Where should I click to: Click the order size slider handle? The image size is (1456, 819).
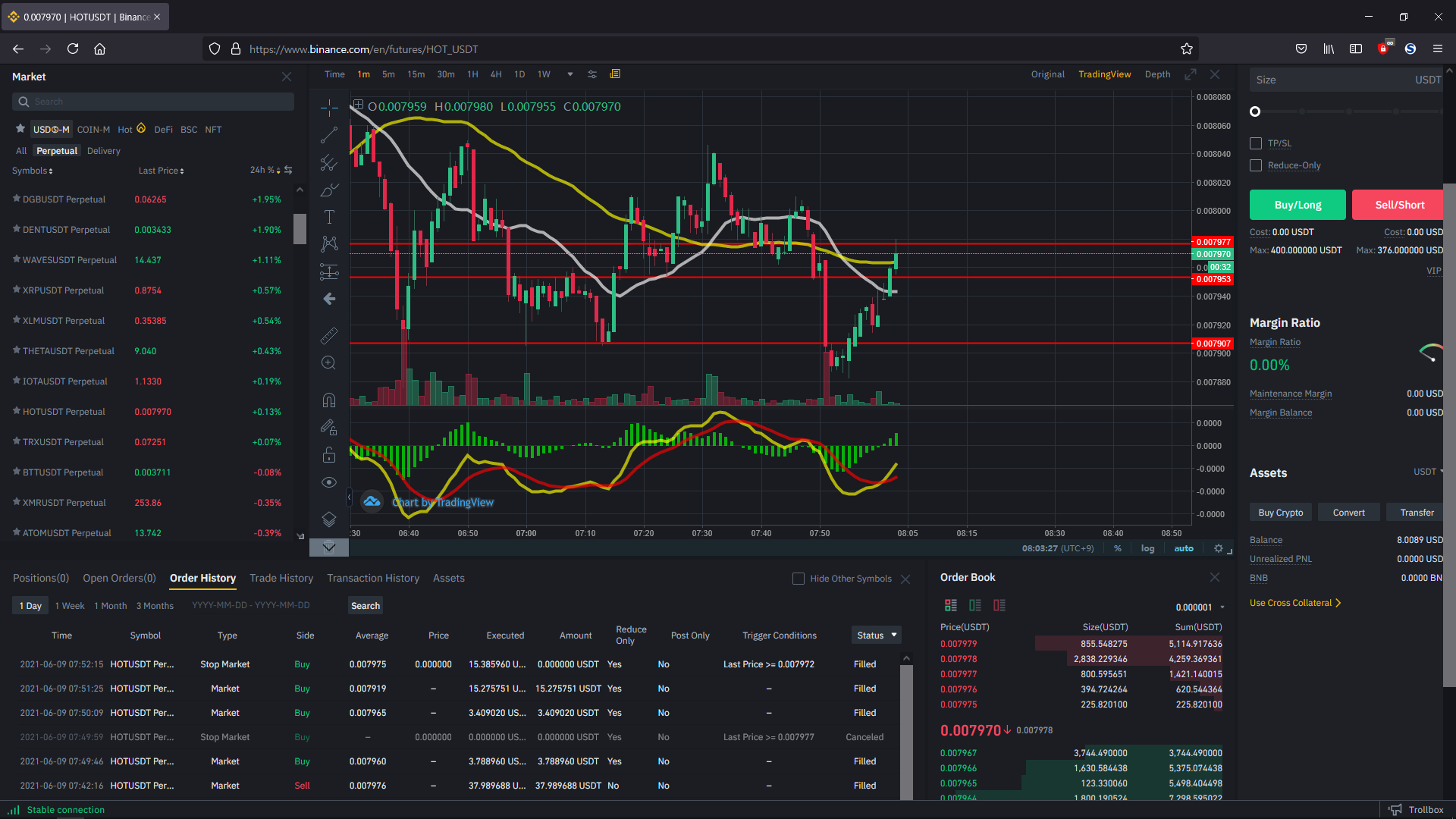tap(1255, 111)
